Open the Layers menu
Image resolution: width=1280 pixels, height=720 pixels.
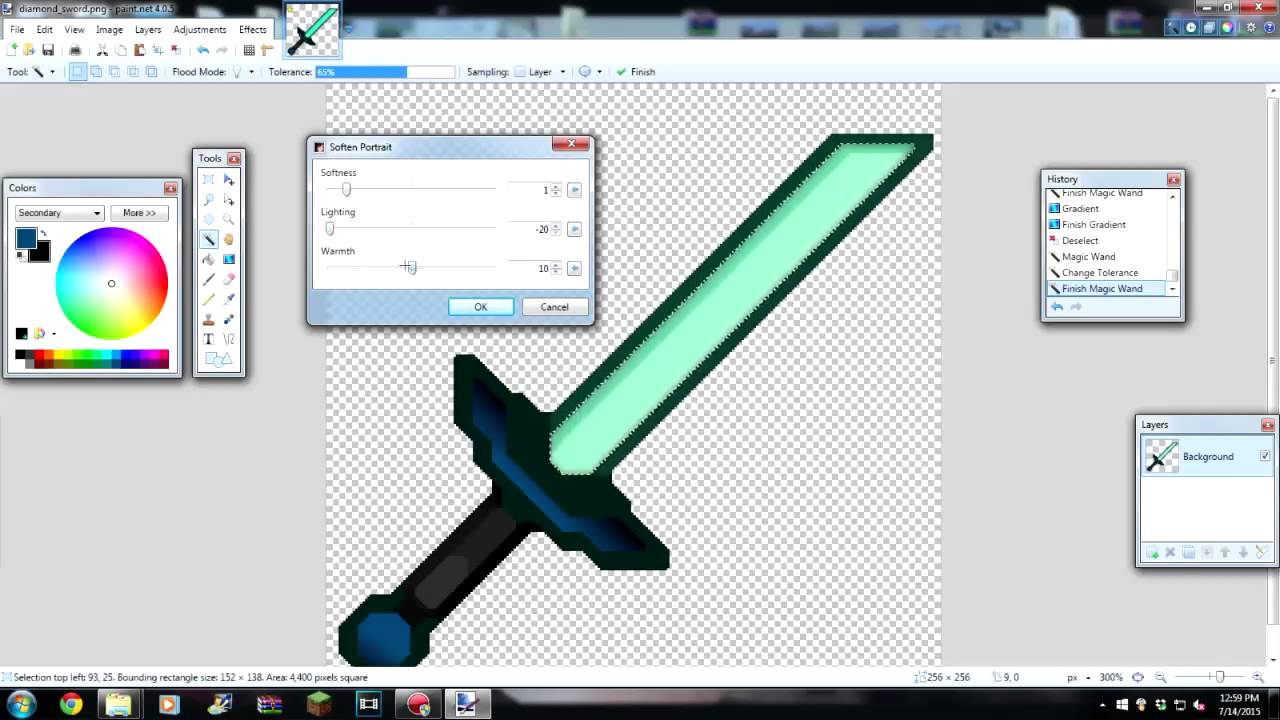[148, 30]
